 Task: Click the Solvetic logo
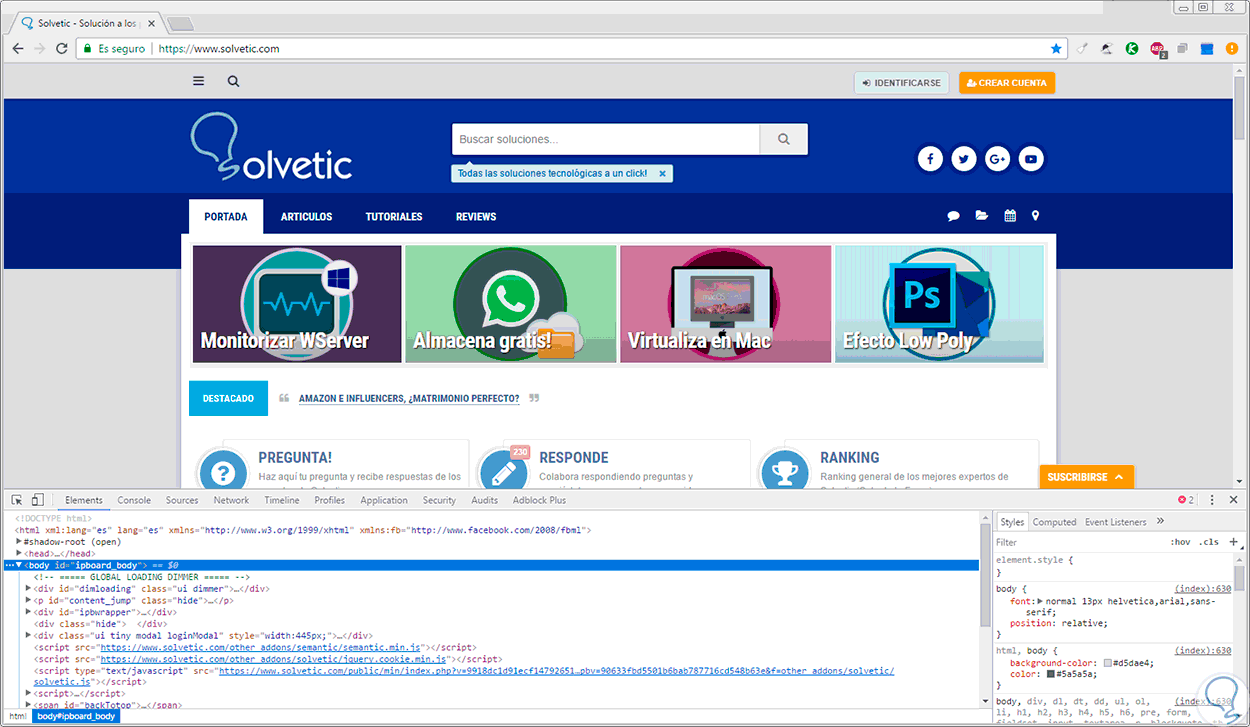point(271,148)
